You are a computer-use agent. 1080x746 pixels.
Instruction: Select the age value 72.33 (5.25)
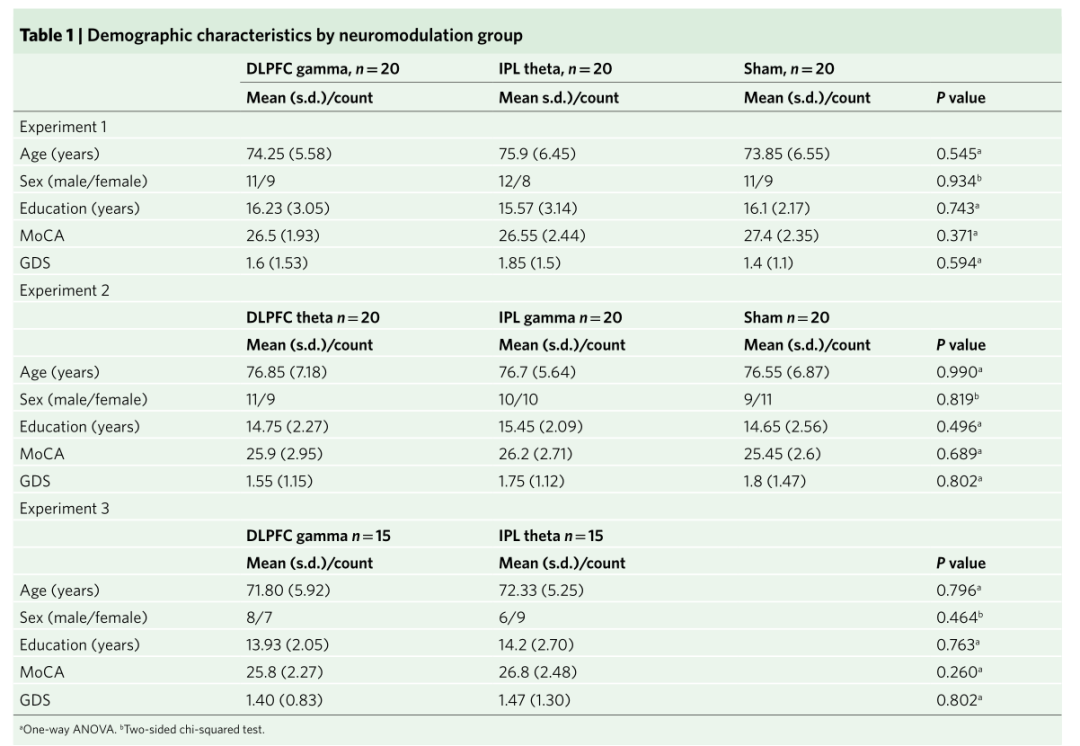pos(541,590)
